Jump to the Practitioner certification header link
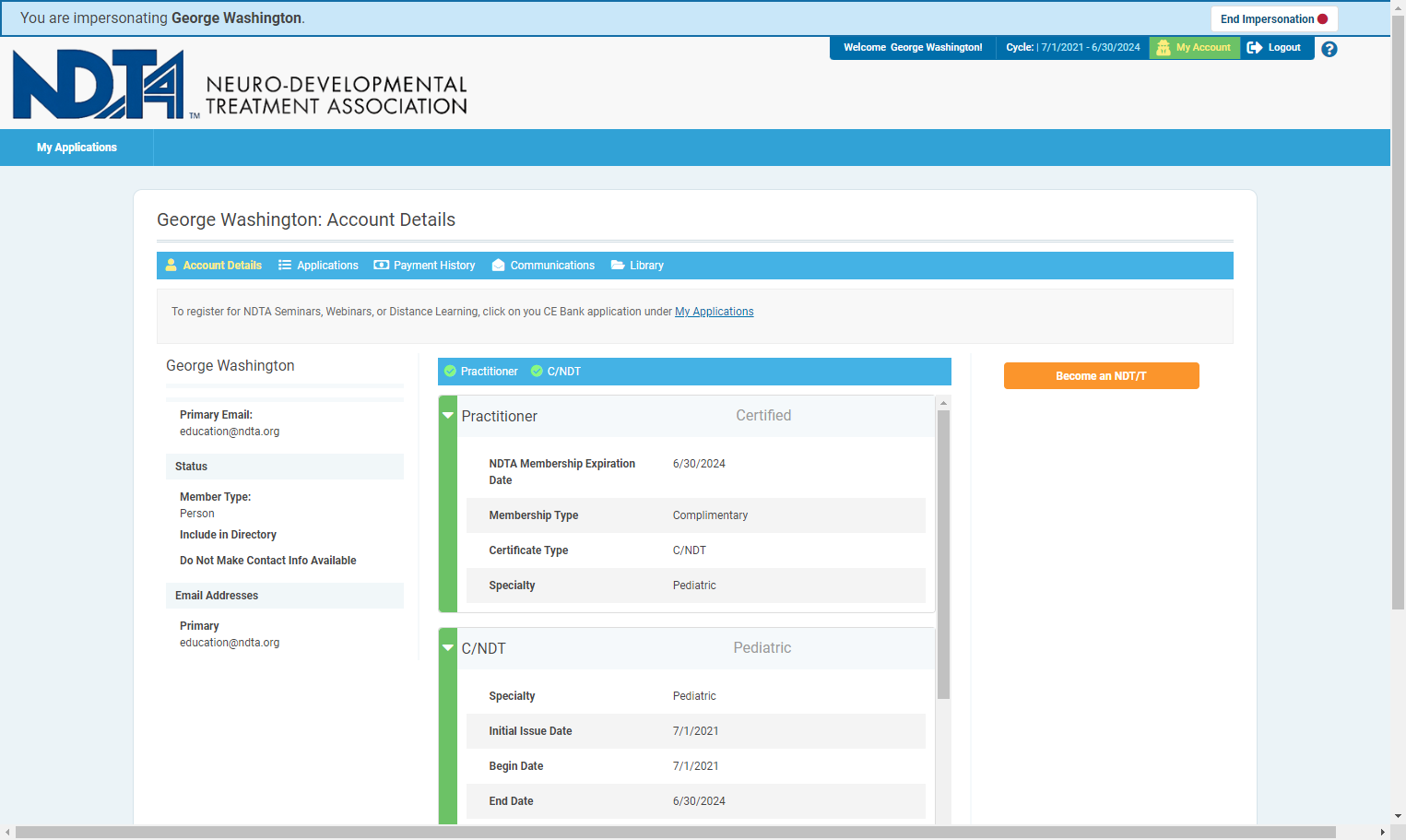This screenshot has width=1406, height=840. pos(481,371)
